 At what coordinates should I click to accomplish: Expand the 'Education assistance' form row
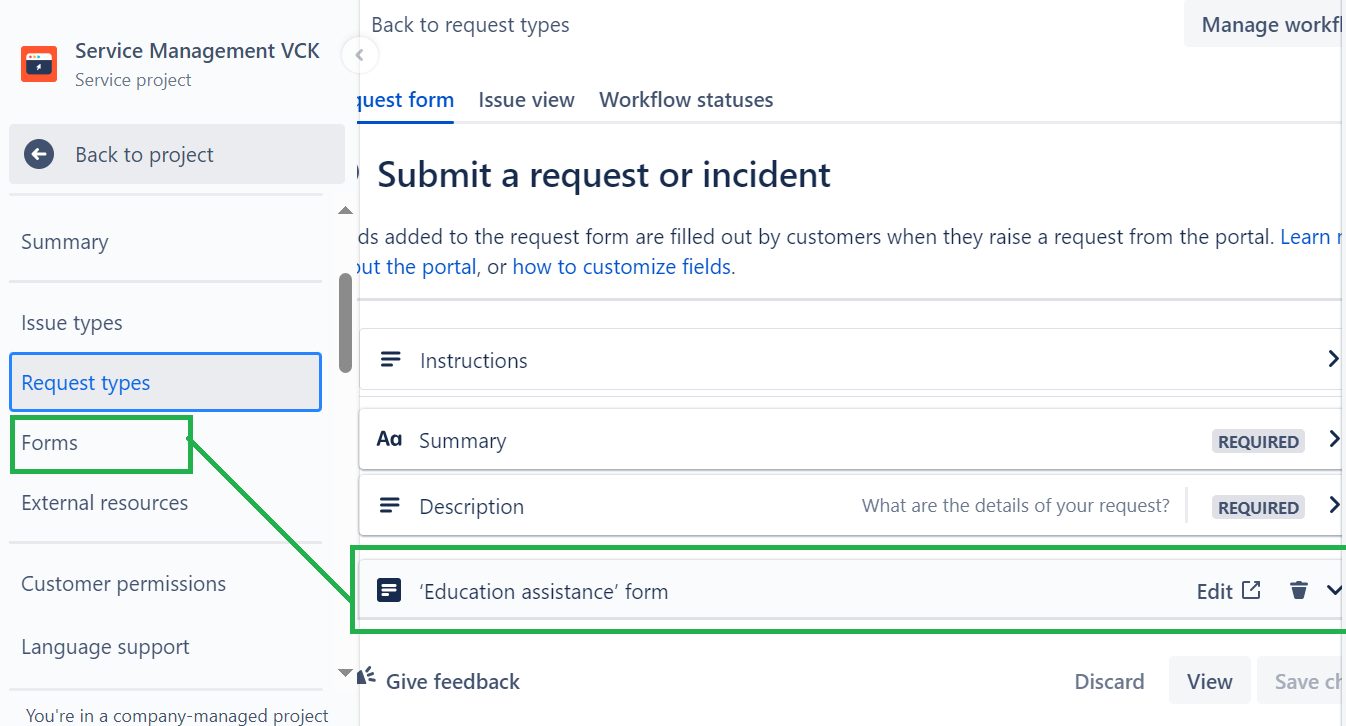pos(1334,590)
